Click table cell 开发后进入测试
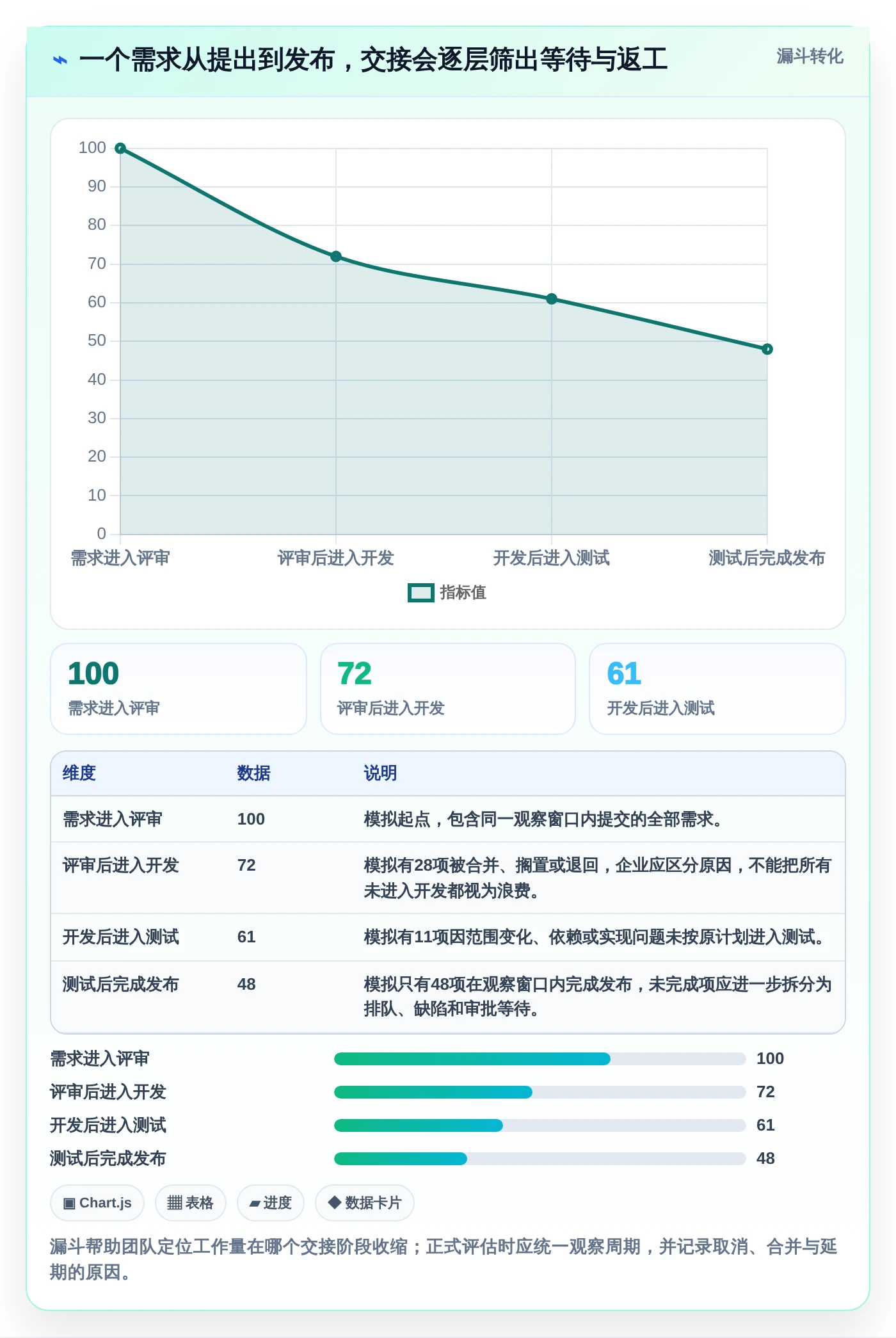 pyautogui.click(x=121, y=937)
